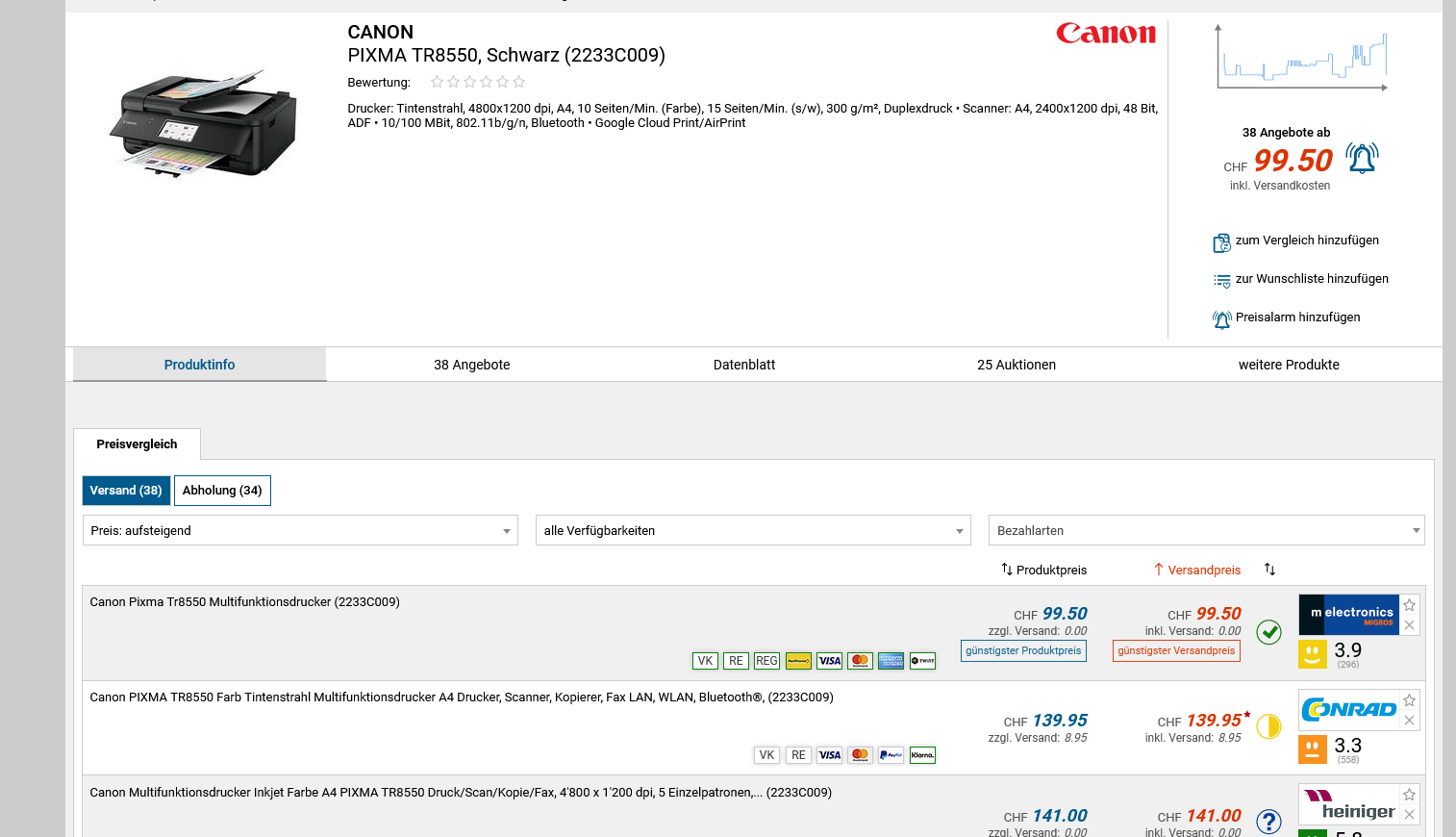Click the green availability checkmark for melectronics
Image resolution: width=1456 pixels, height=837 pixels.
[x=1269, y=632]
